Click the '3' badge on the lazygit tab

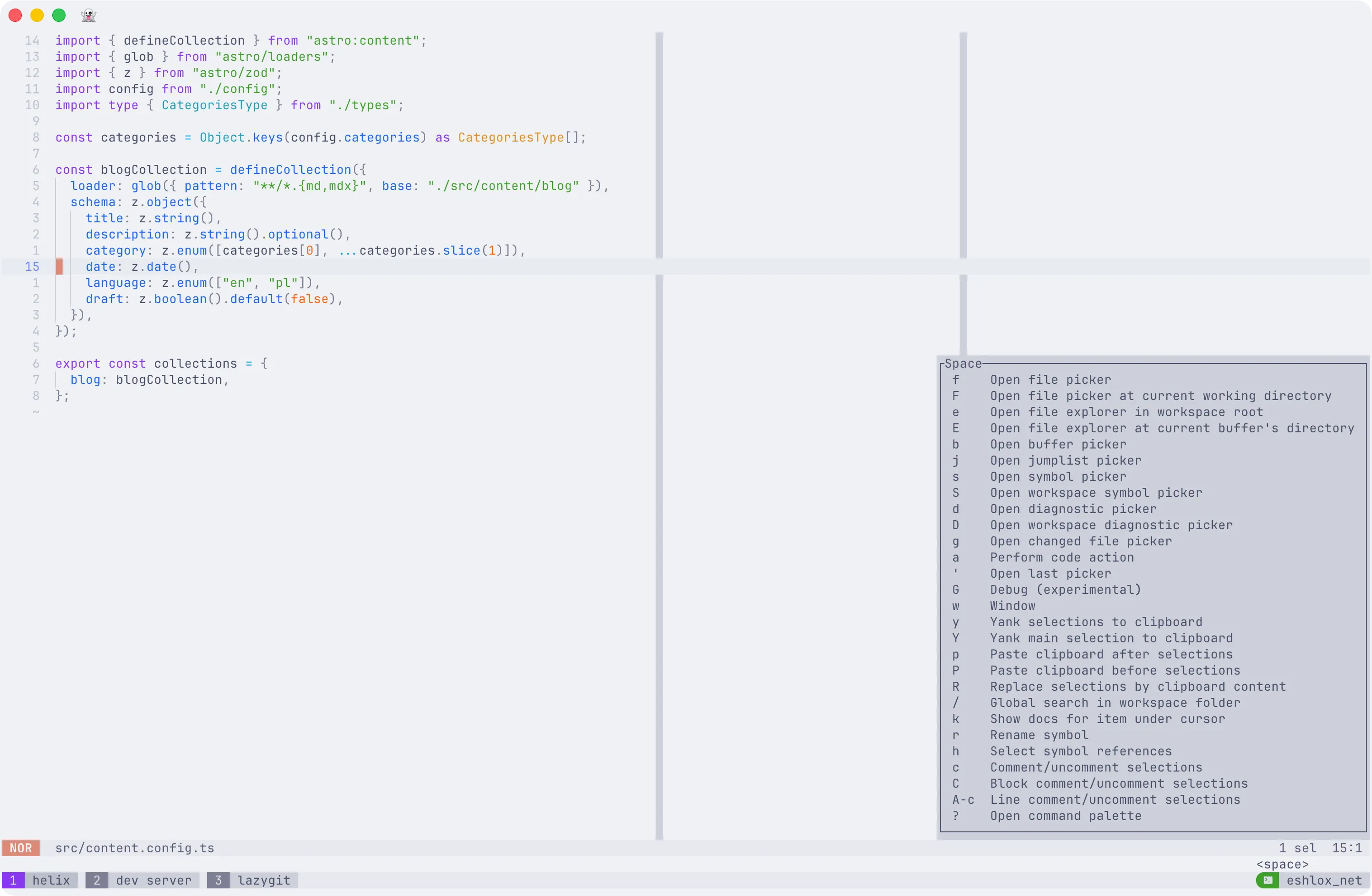coord(219,880)
